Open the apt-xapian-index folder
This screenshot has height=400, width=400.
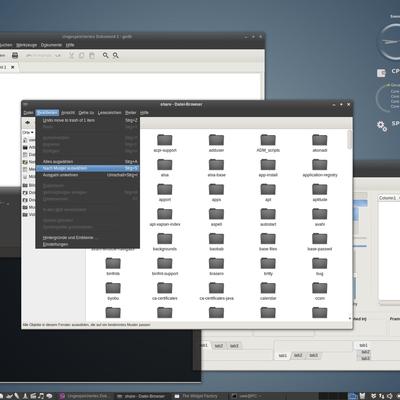165,217
